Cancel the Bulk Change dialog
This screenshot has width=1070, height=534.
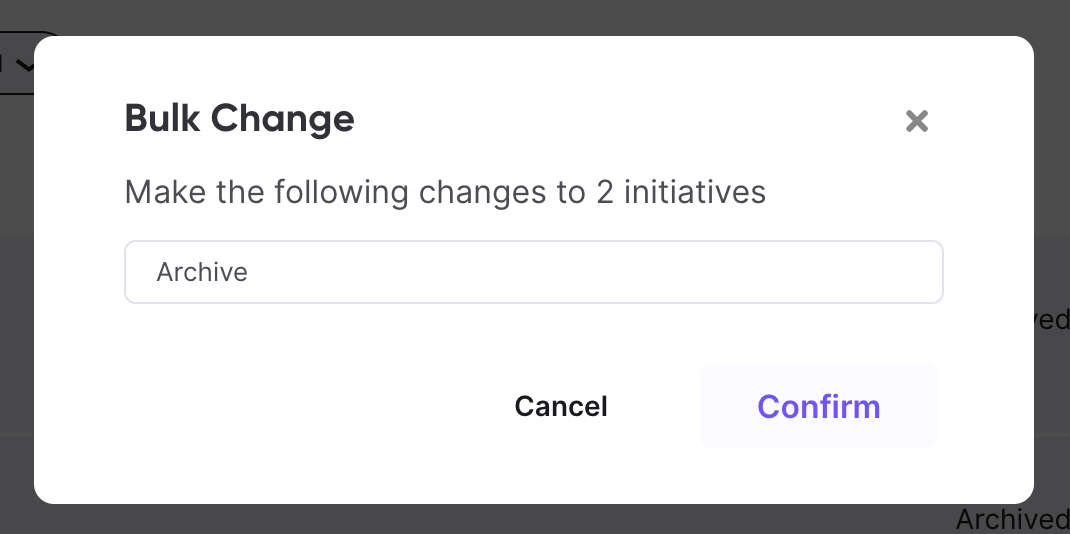tap(561, 406)
